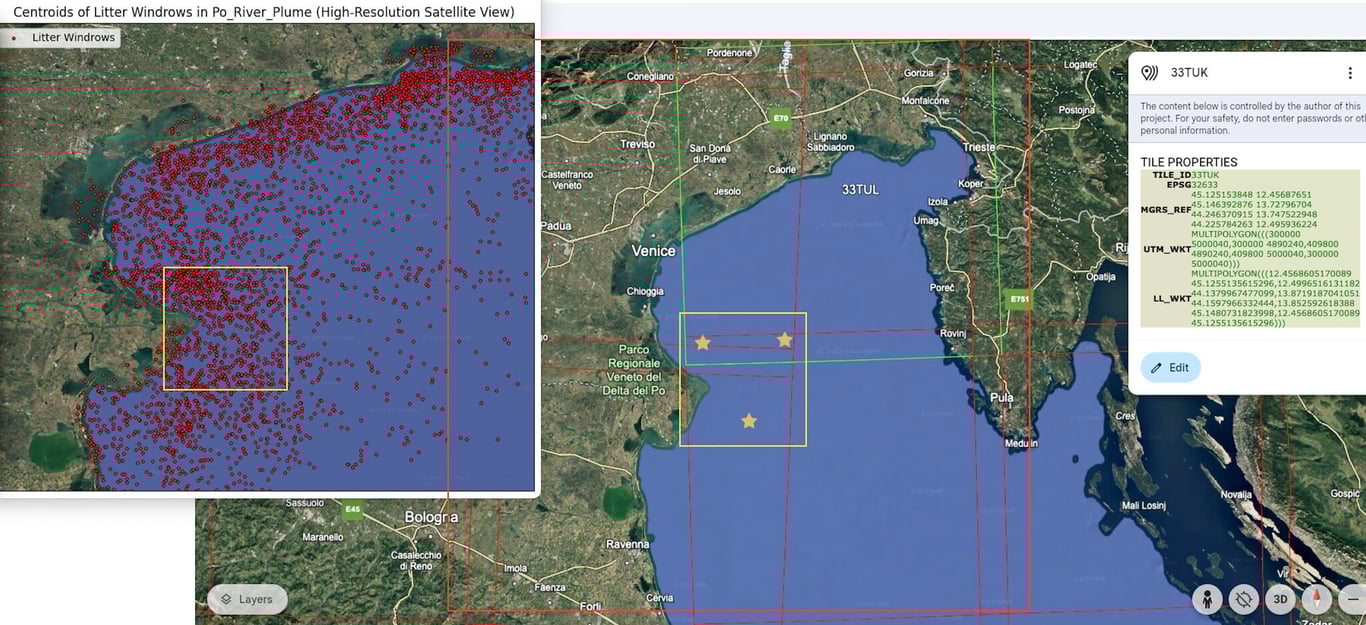The width and height of the screenshot is (1366, 625).
Task: Click the Padua city label
Action: click(x=556, y=226)
